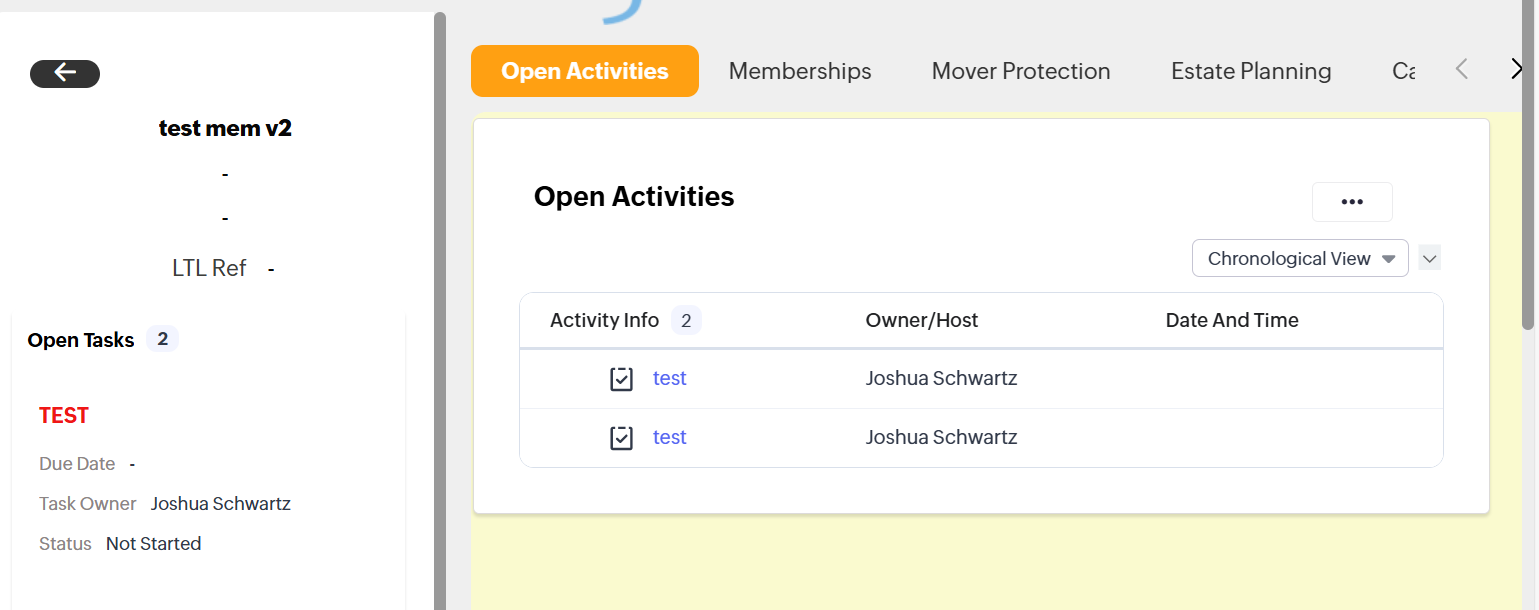Open the Chronological View dropdown

pyautogui.click(x=1299, y=258)
